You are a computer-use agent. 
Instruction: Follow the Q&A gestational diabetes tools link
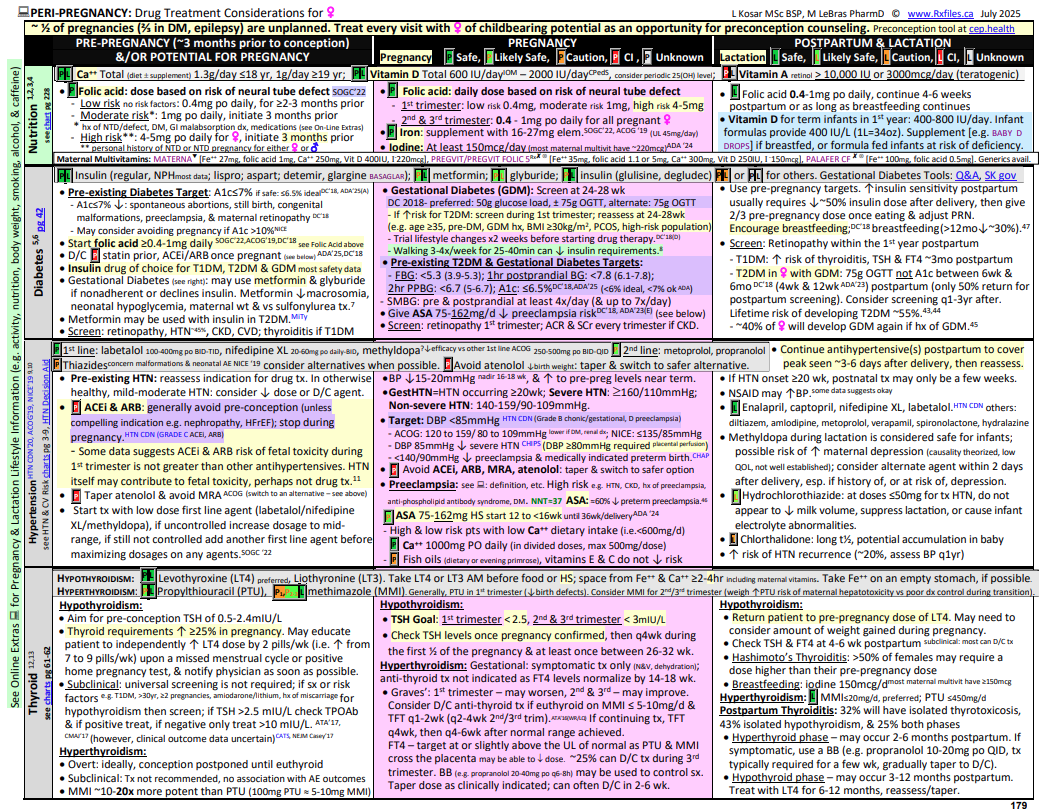pyautogui.click(x=966, y=175)
